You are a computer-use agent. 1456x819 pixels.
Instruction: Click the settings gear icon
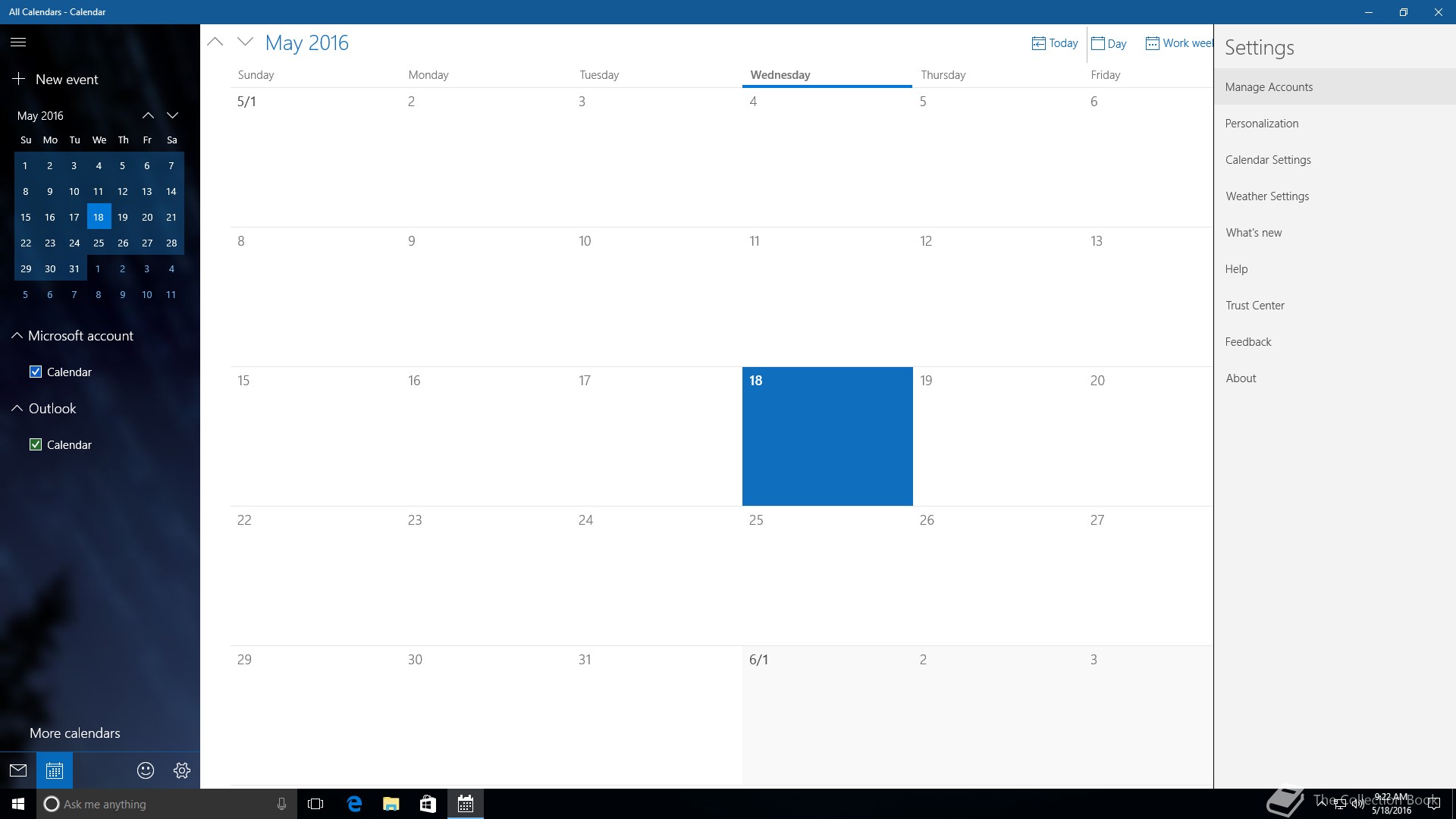(x=182, y=770)
